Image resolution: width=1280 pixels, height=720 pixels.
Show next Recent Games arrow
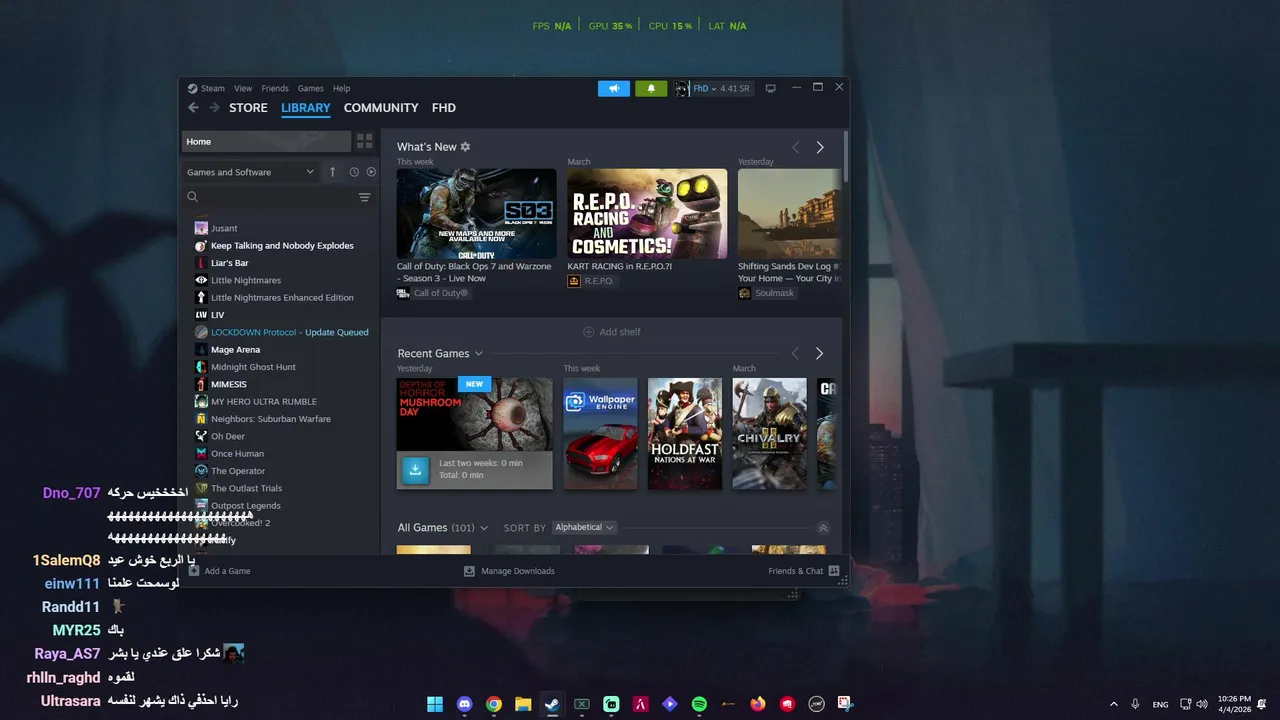click(x=820, y=353)
